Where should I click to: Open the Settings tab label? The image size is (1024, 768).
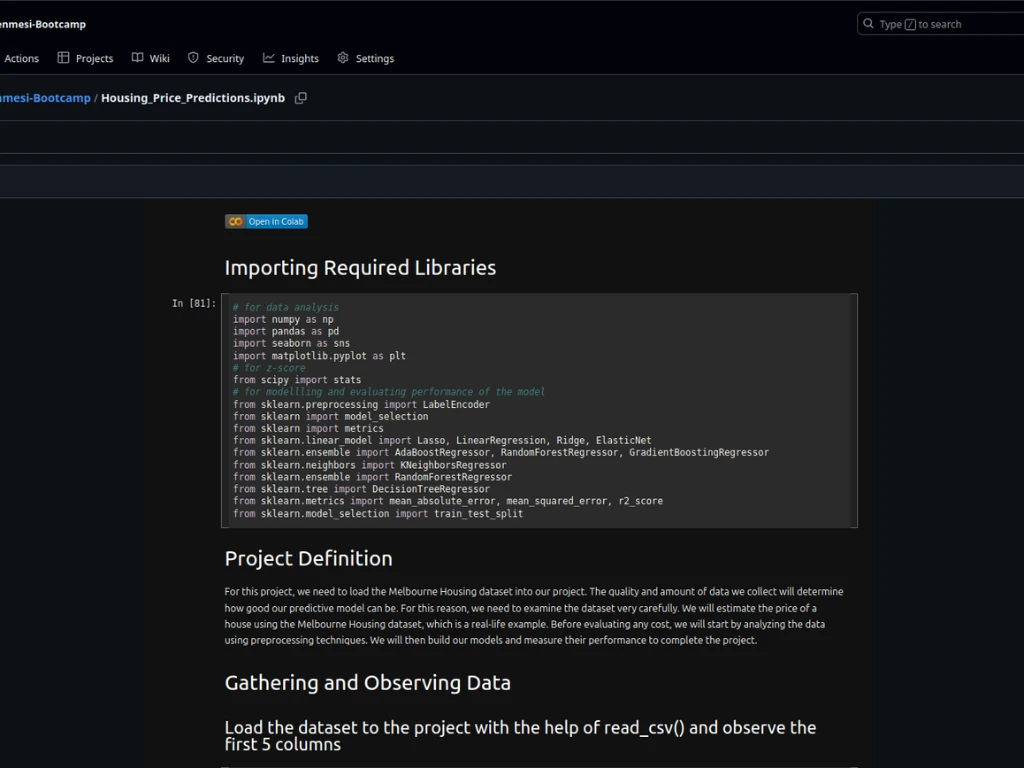375,59
